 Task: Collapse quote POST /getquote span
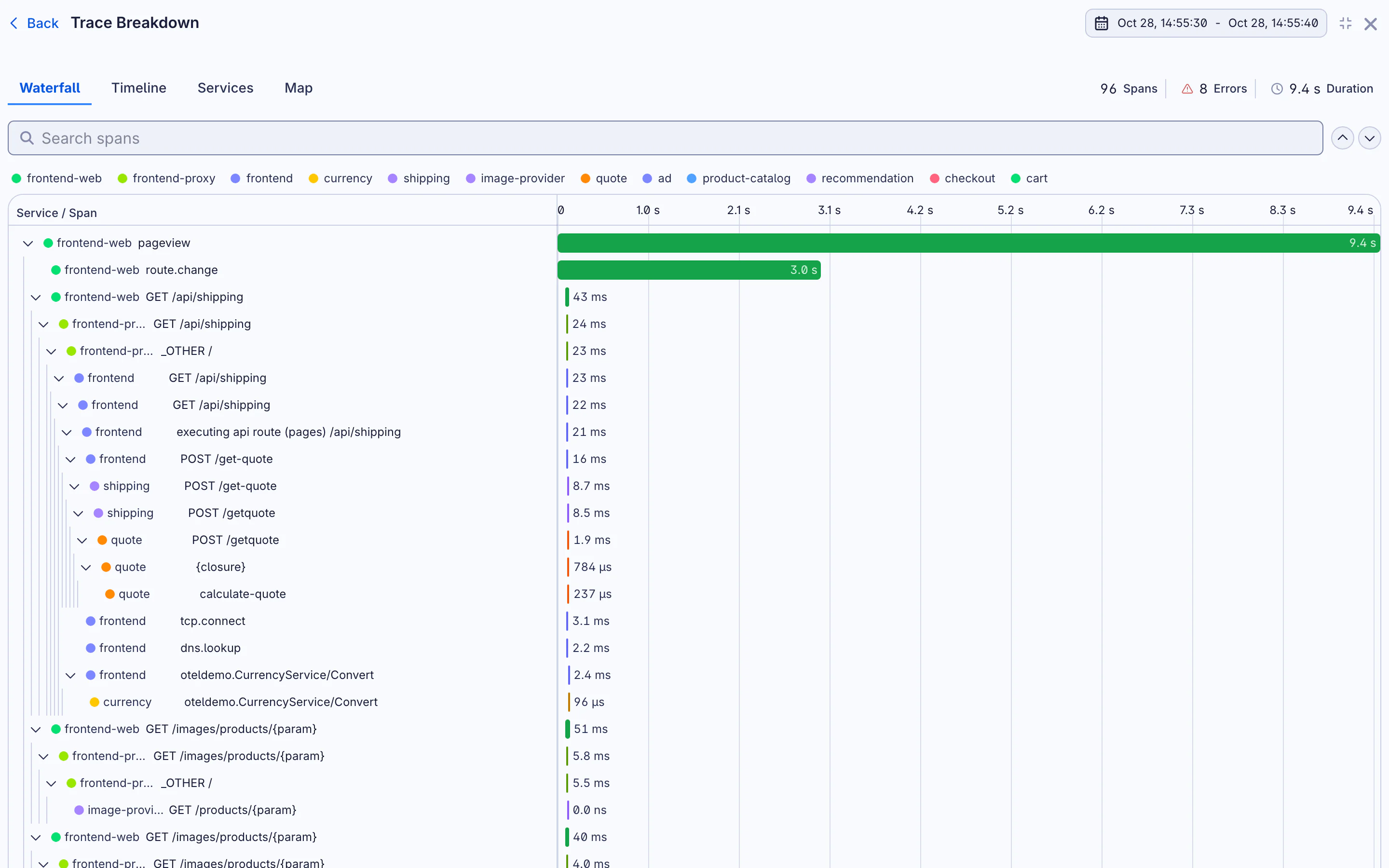point(82,540)
